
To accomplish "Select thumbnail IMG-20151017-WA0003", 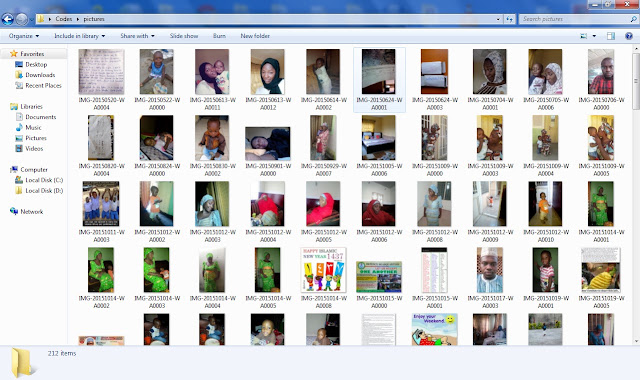I will pyautogui.click(x=490, y=270).
